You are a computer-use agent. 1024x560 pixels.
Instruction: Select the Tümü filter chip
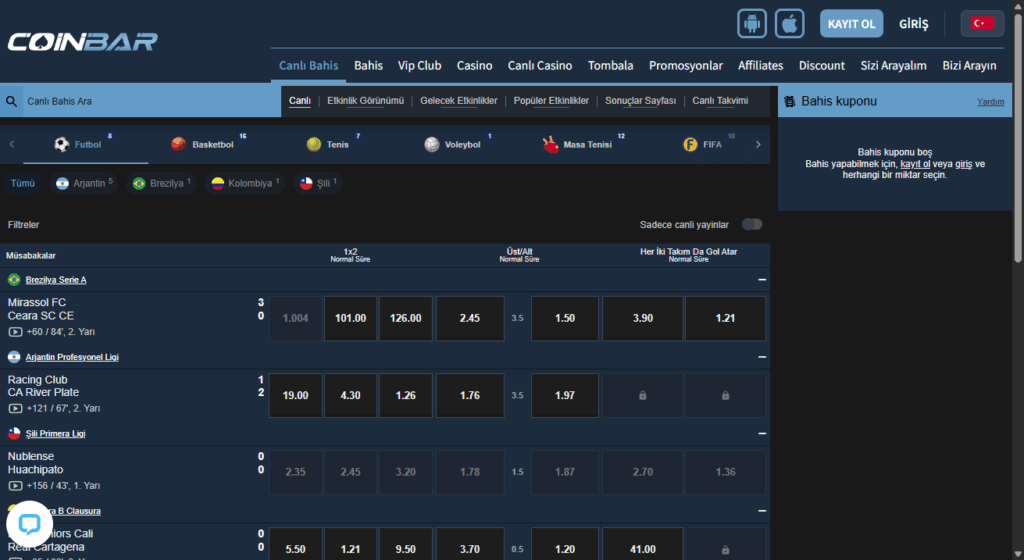[x=22, y=183]
